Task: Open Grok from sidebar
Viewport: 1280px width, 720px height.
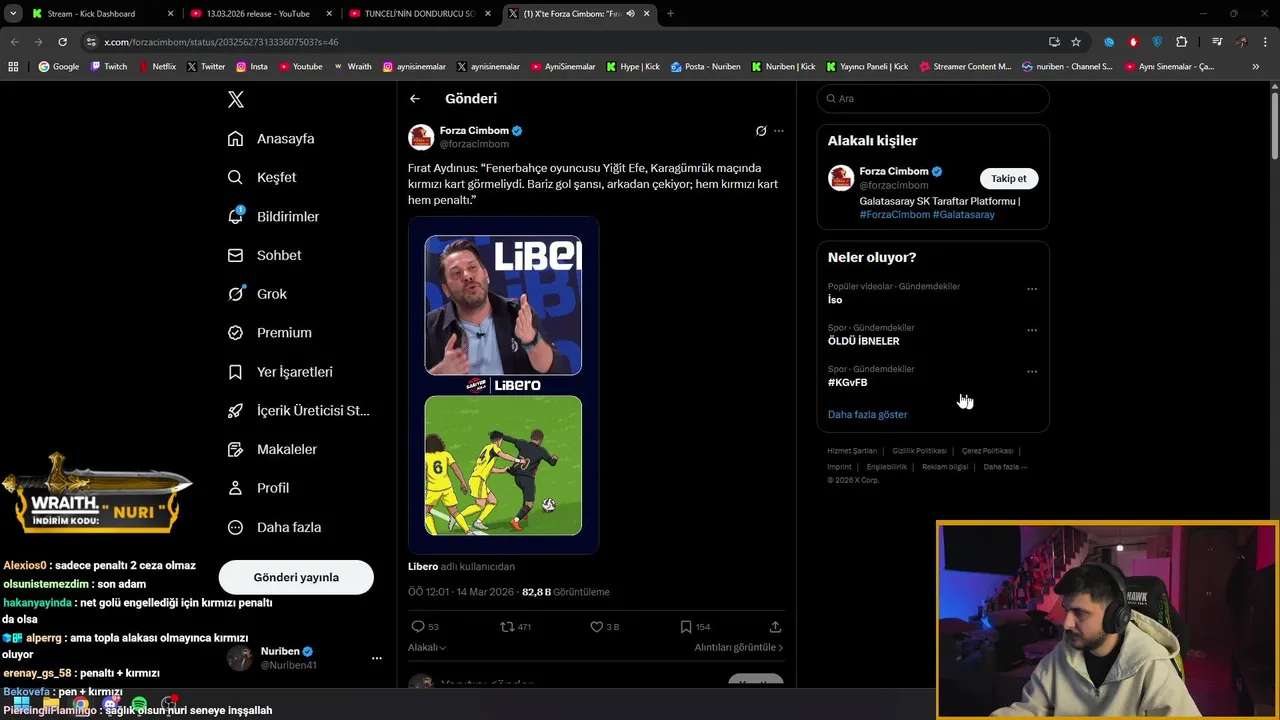Action: (x=257, y=294)
